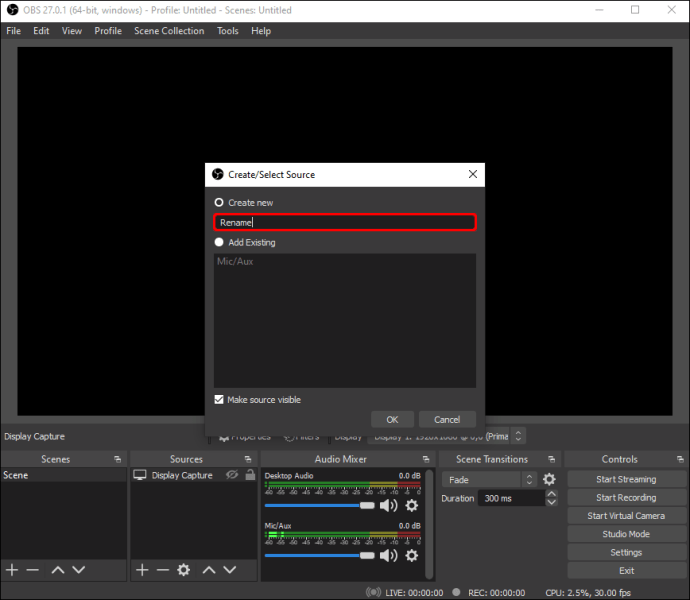The height and width of the screenshot is (600, 690).
Task: Click the recording status dot icon
Action: pos(456,592)
